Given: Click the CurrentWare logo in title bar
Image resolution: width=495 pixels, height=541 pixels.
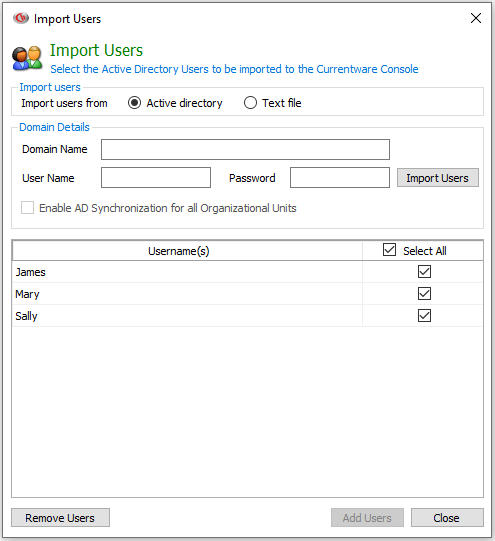Looking at the screenshot, I should click(x=21, y=18).
